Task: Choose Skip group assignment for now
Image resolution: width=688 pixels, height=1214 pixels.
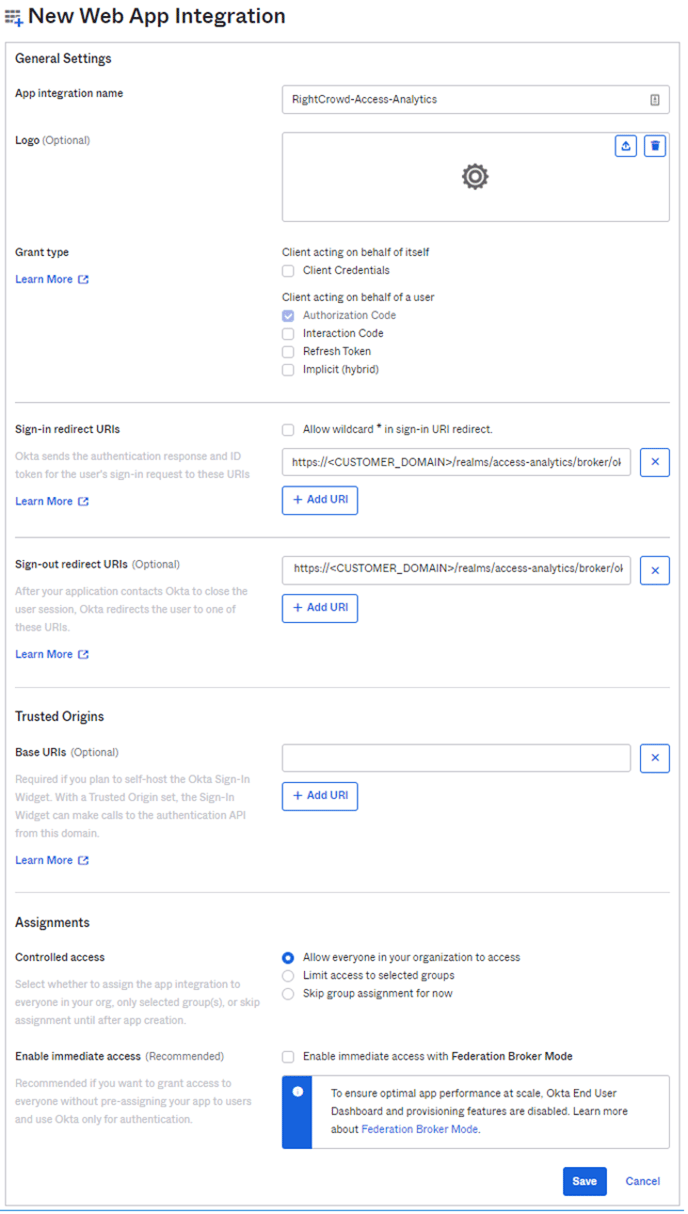Action: click(x=289, y=994)
